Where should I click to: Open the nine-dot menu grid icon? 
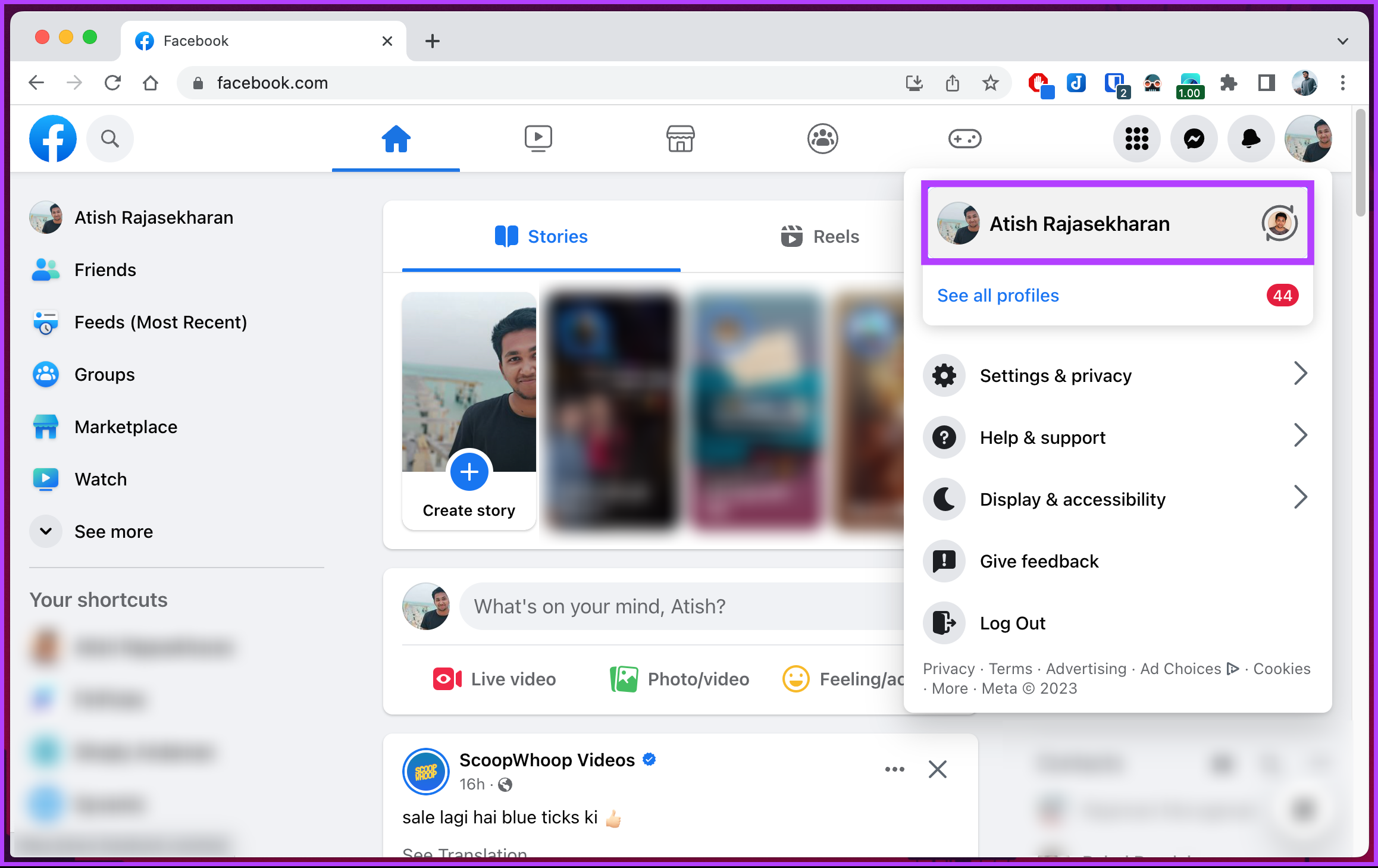1136,139
